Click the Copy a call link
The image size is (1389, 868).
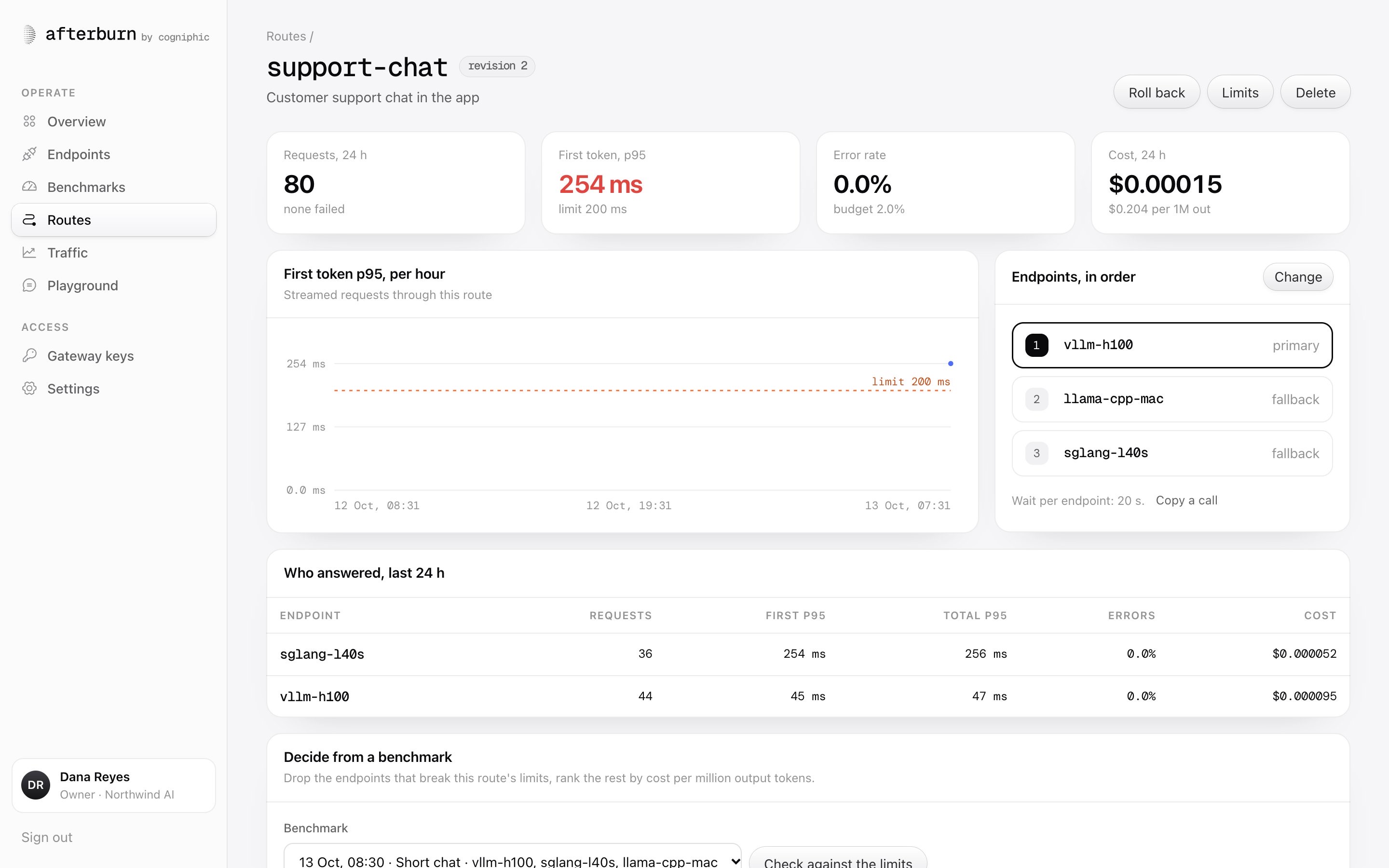click(1186, 501)
